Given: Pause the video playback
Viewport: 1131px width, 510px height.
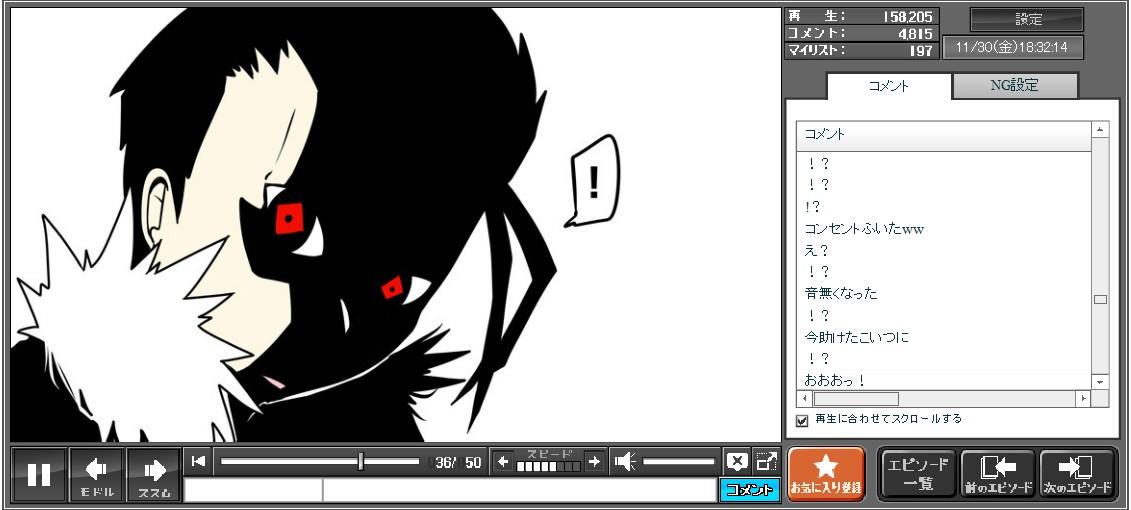Looking at the screenshot, I should [x=39, y=474].
